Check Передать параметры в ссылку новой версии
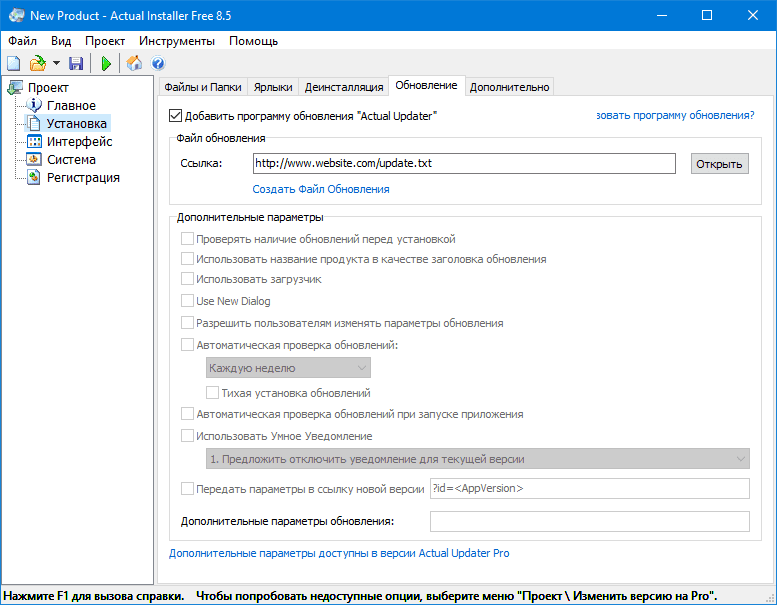Viewport: 777px width, 605px height. (x=187, y=489)
